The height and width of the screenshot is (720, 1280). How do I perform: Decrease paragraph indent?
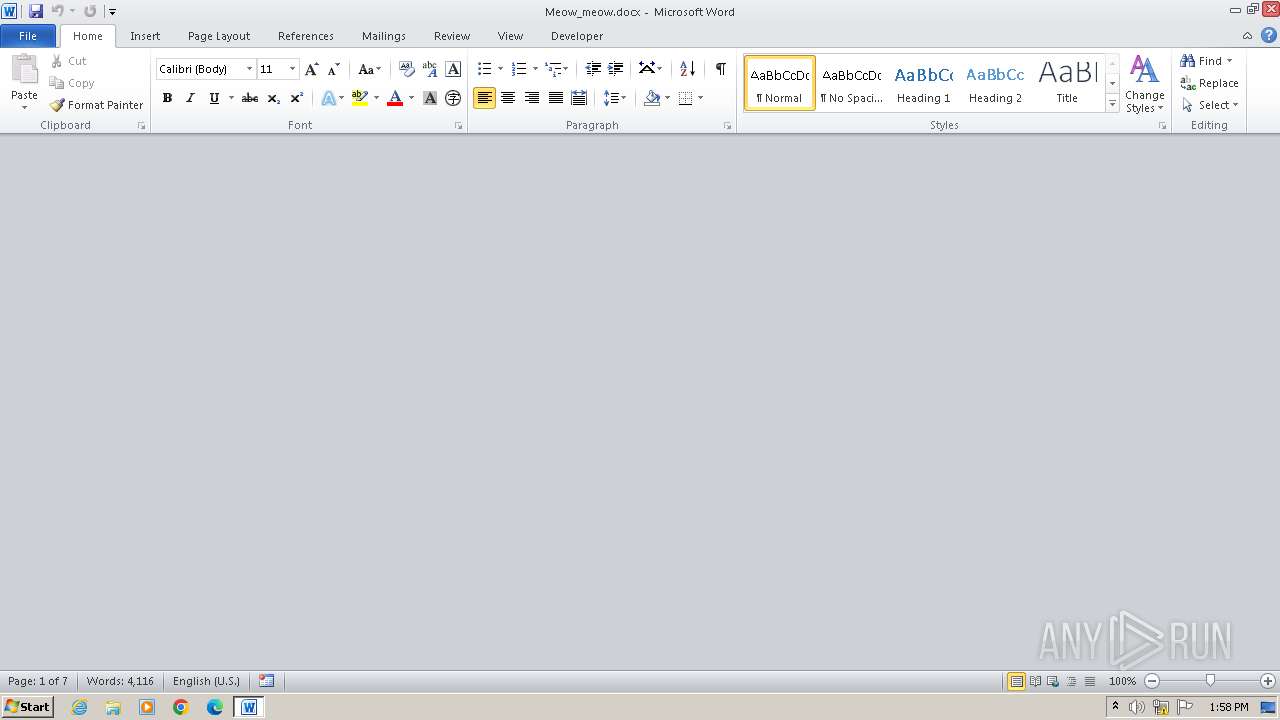click(593, 69)
